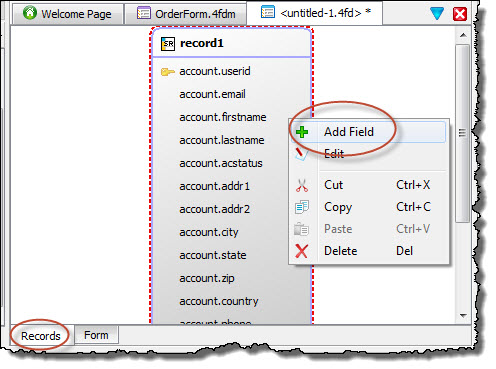Screen dimensions: 496x369
Task: Select Delete in the context menu
Action: [x=368, y=251]
